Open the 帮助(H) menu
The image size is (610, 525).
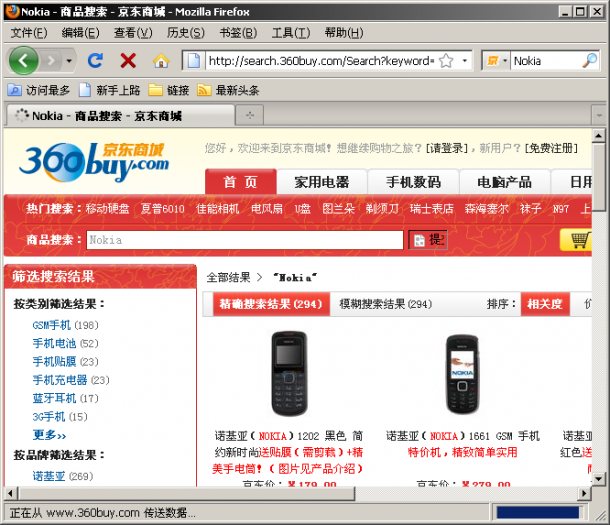[344, 33]
